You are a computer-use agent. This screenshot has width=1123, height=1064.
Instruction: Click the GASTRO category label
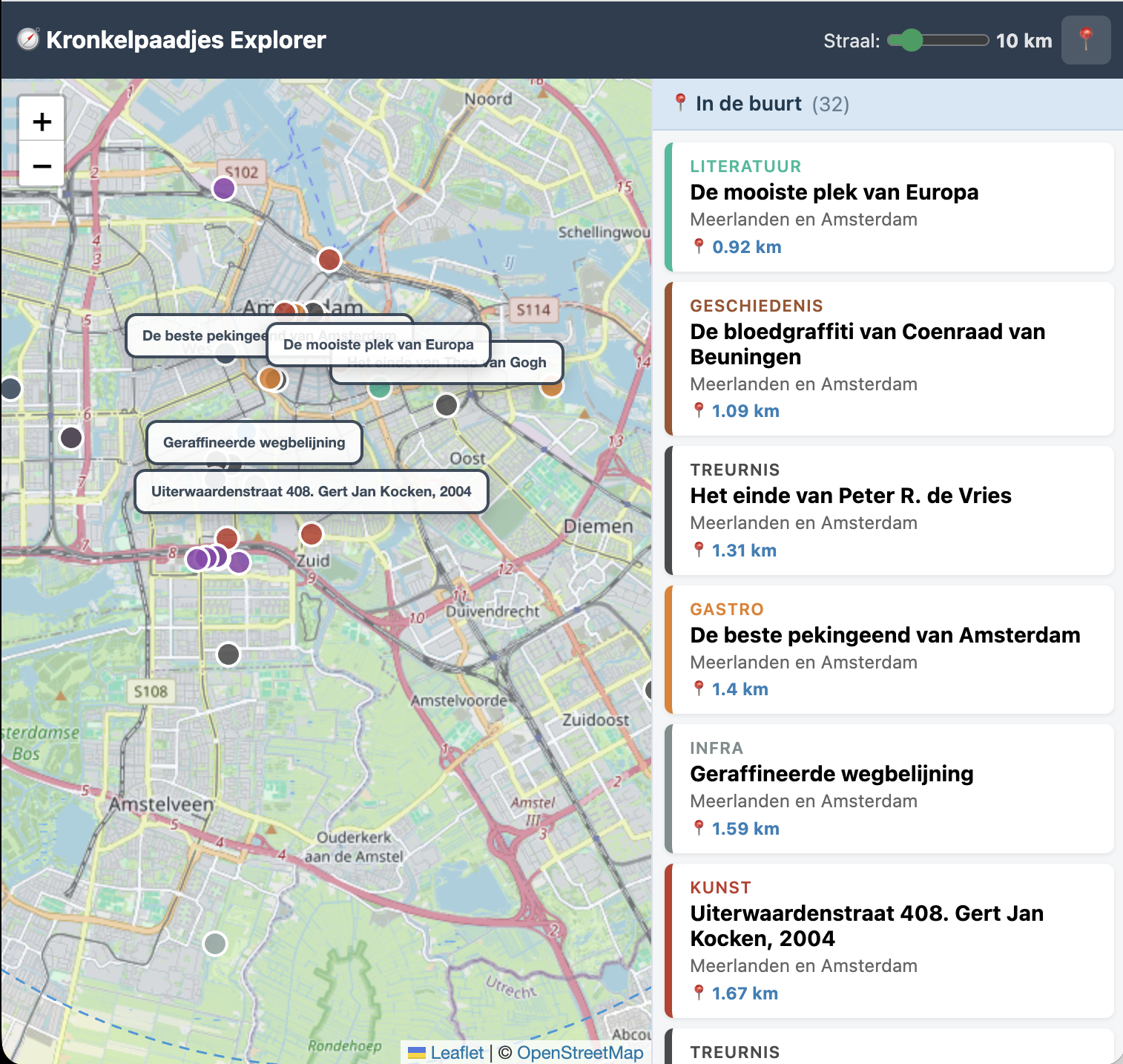tap(727, 609)
